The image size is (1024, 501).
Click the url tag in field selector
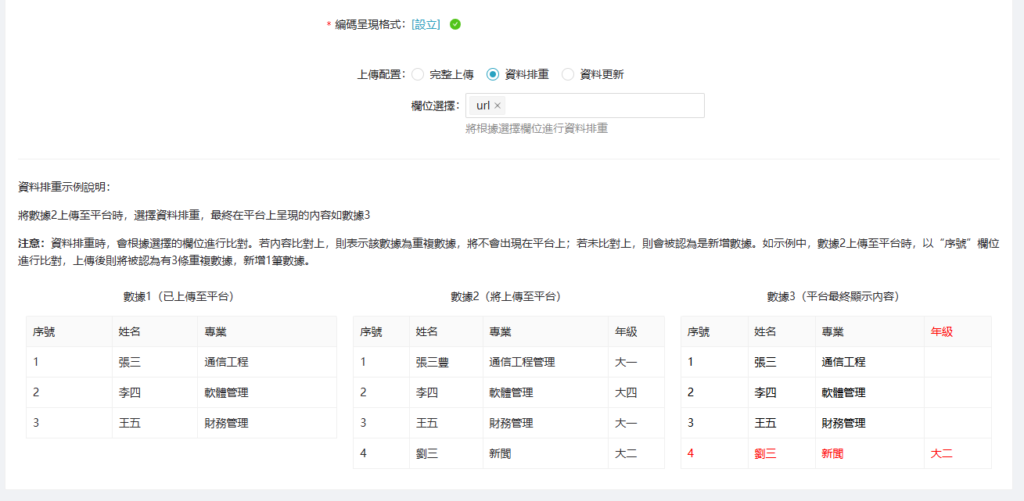tap(483, 106)
